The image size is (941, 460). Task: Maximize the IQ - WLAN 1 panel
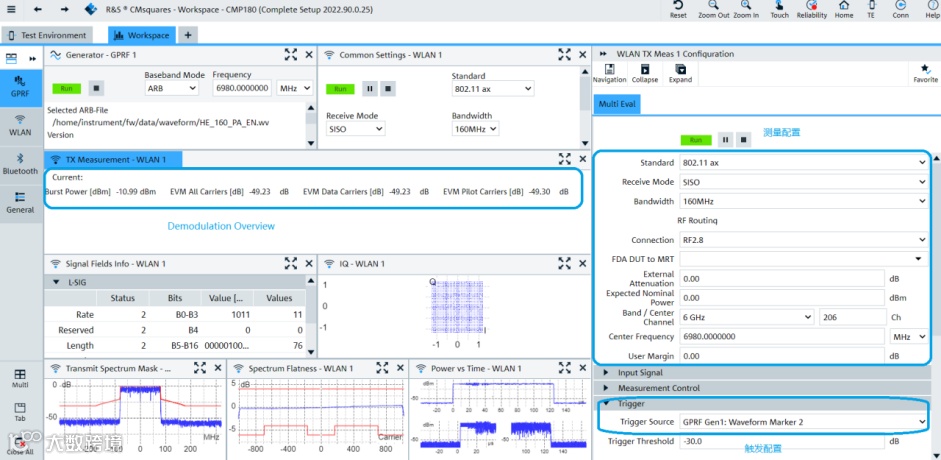(x=565, y=263)
